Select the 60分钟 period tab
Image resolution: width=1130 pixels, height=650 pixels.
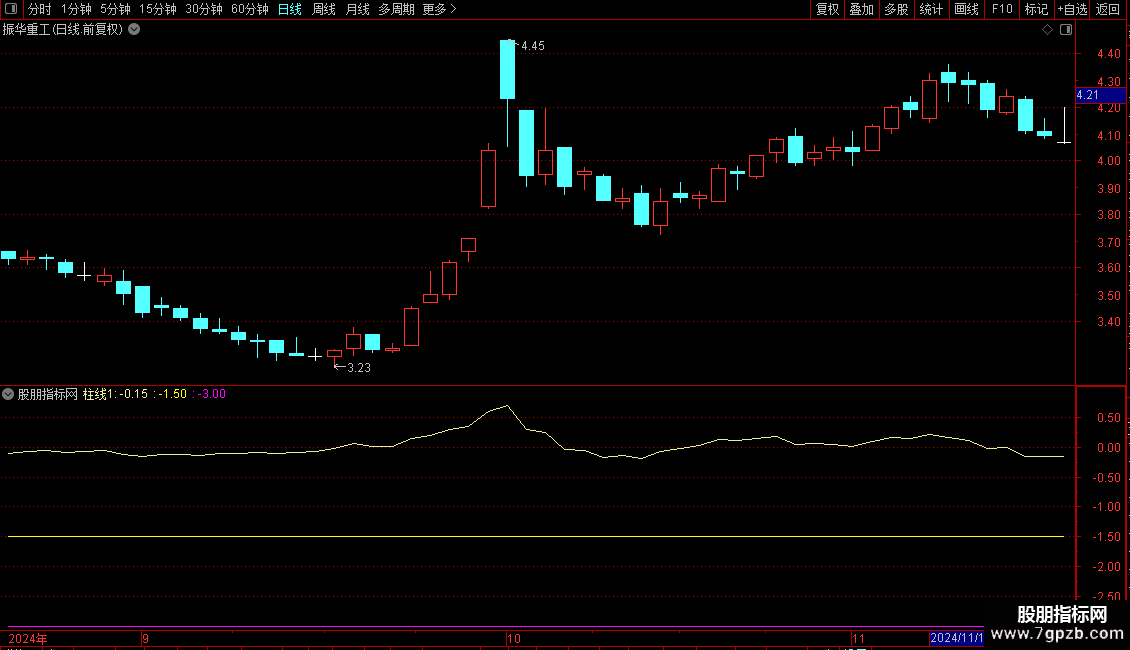[x=250, y=9]
